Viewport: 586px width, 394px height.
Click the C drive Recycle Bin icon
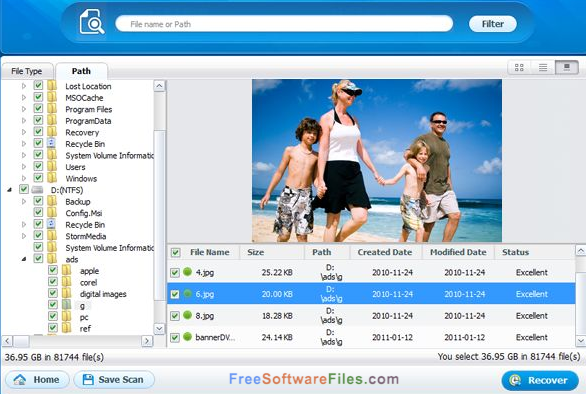(x=52, y=144)
